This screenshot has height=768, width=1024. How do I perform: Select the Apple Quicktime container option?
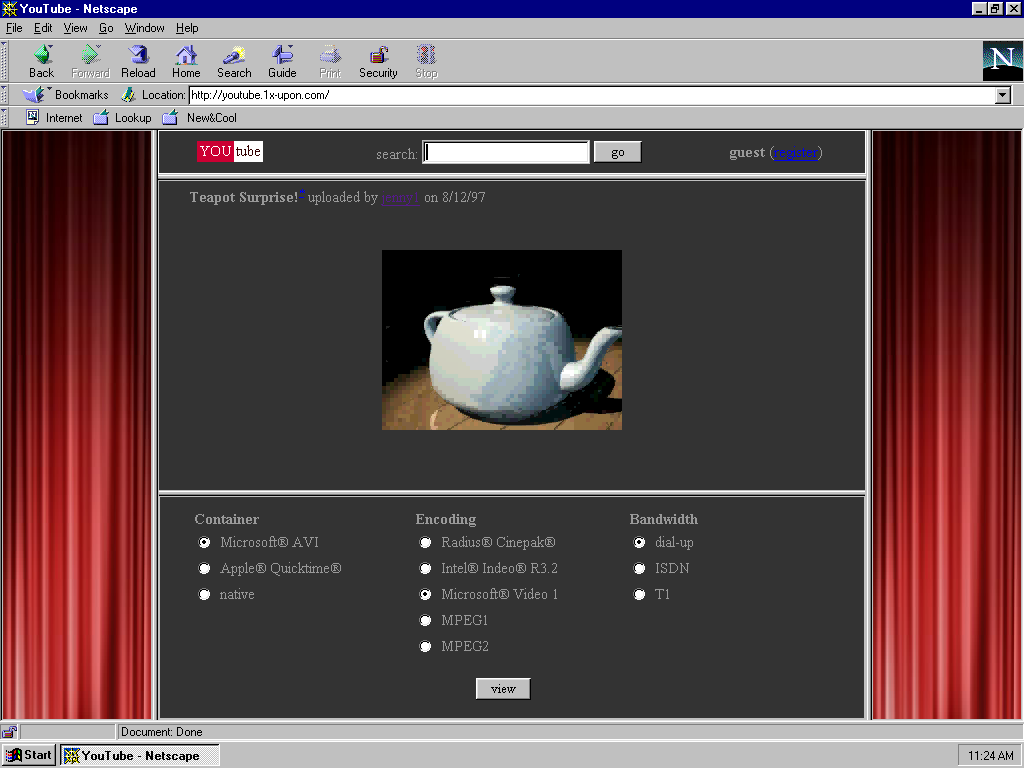coord(205,569)
